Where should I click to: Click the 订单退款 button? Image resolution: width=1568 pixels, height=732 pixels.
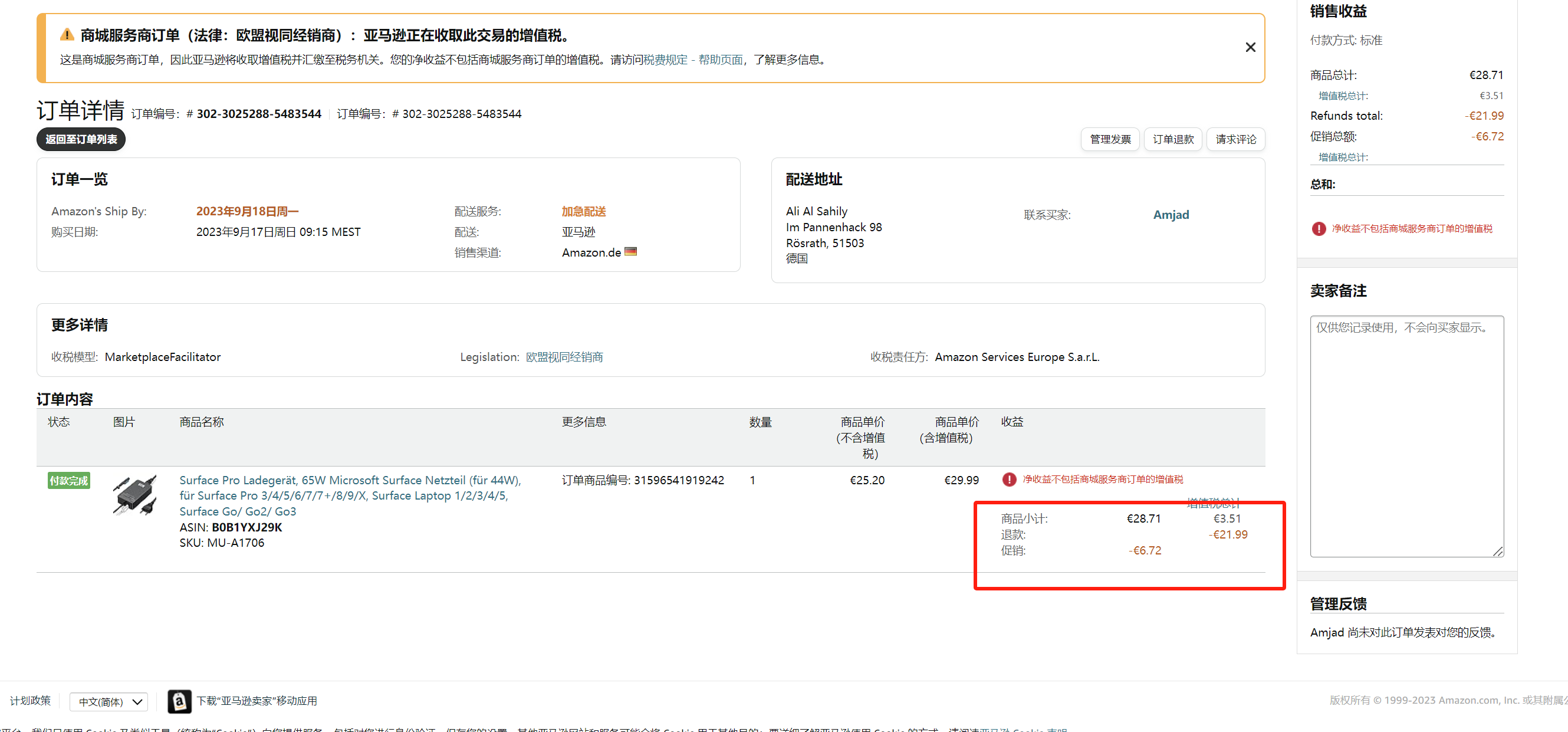point(1172,139)
